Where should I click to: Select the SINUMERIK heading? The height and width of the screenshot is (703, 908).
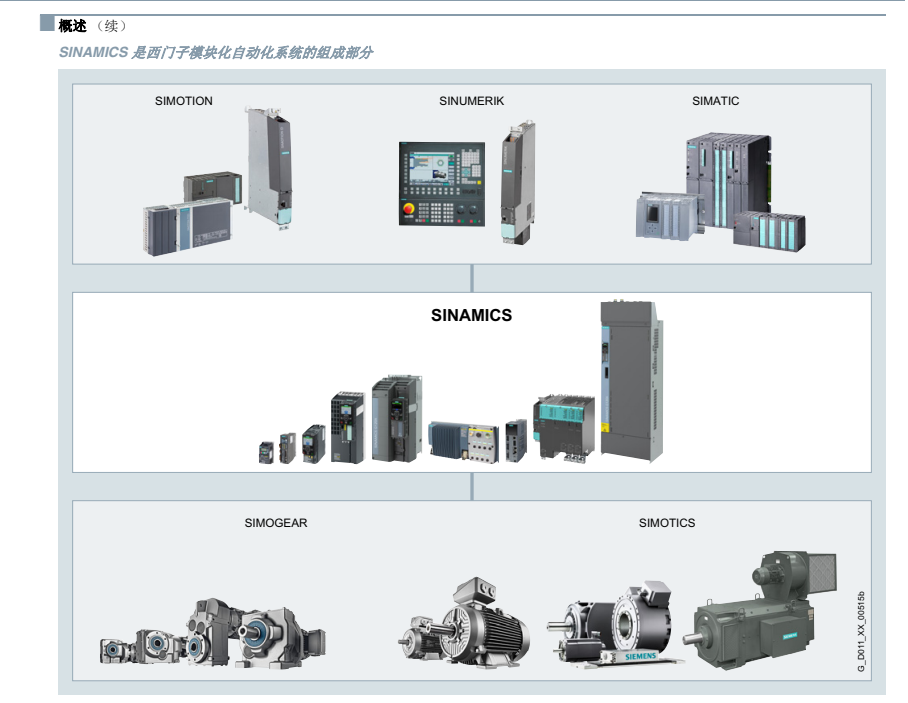tap(471, 101)
